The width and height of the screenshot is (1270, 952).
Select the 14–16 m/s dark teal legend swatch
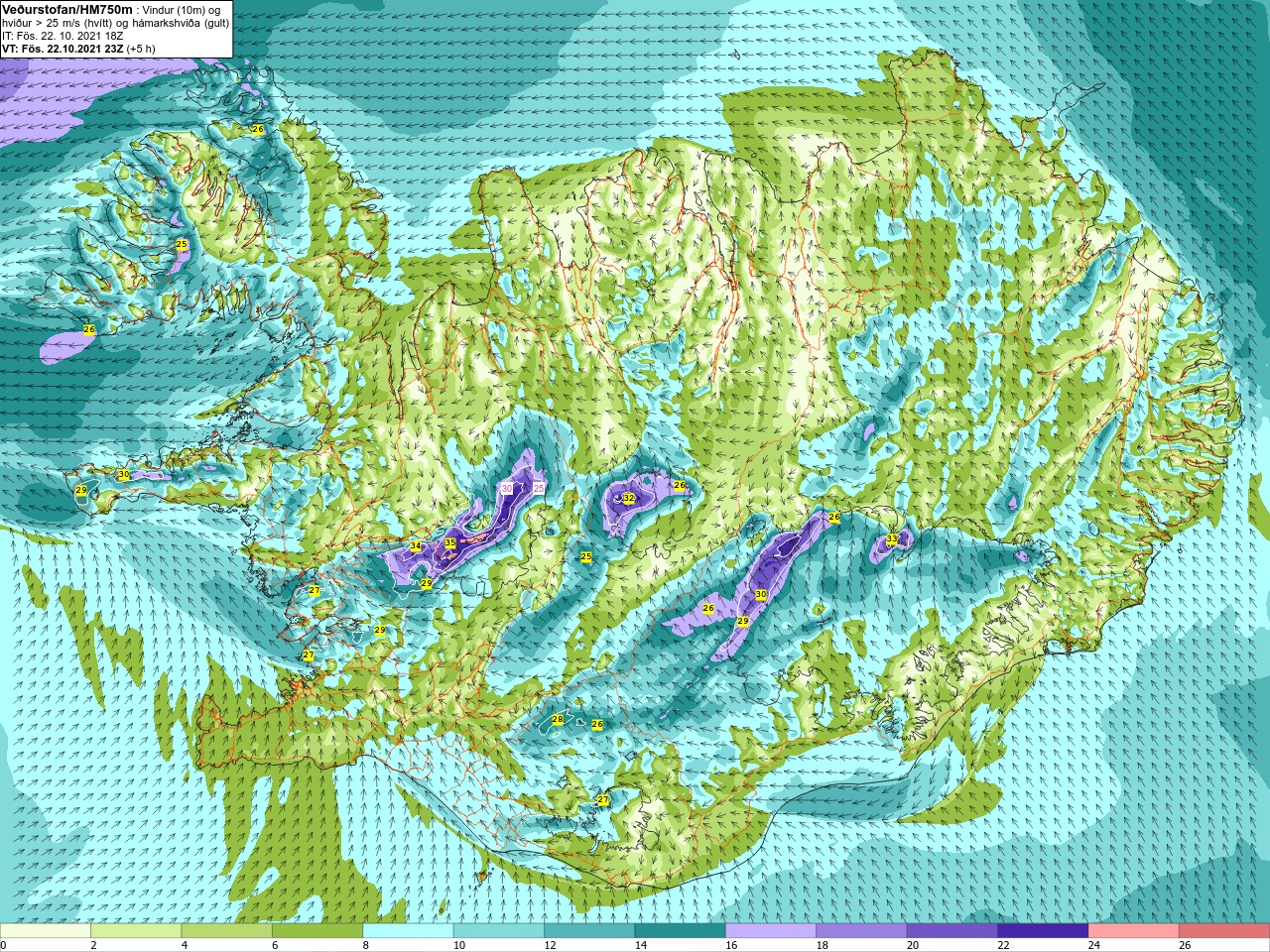[681, 931]
